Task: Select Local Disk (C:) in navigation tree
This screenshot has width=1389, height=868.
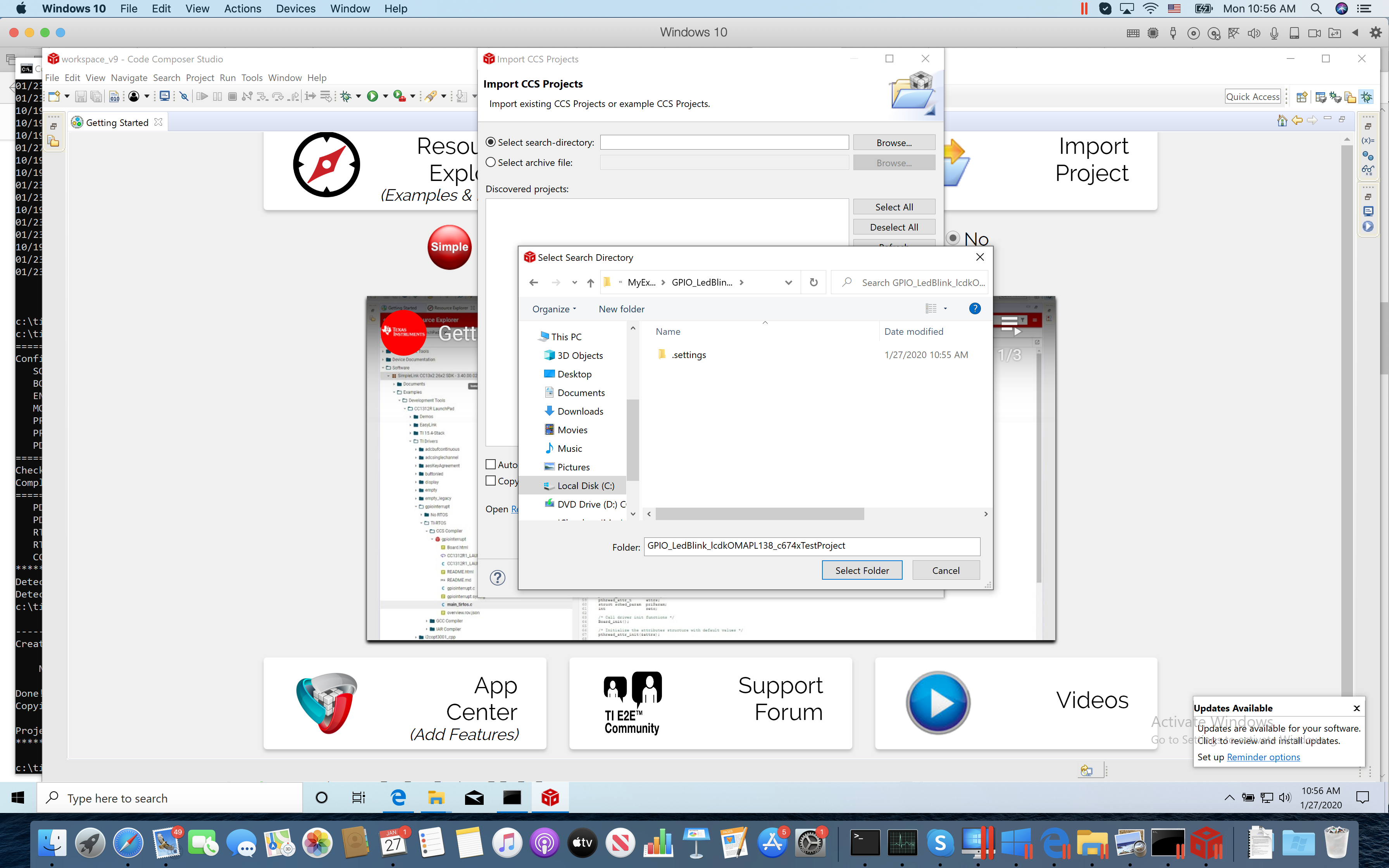Action: pyautogui.click(x=586, y=486)
